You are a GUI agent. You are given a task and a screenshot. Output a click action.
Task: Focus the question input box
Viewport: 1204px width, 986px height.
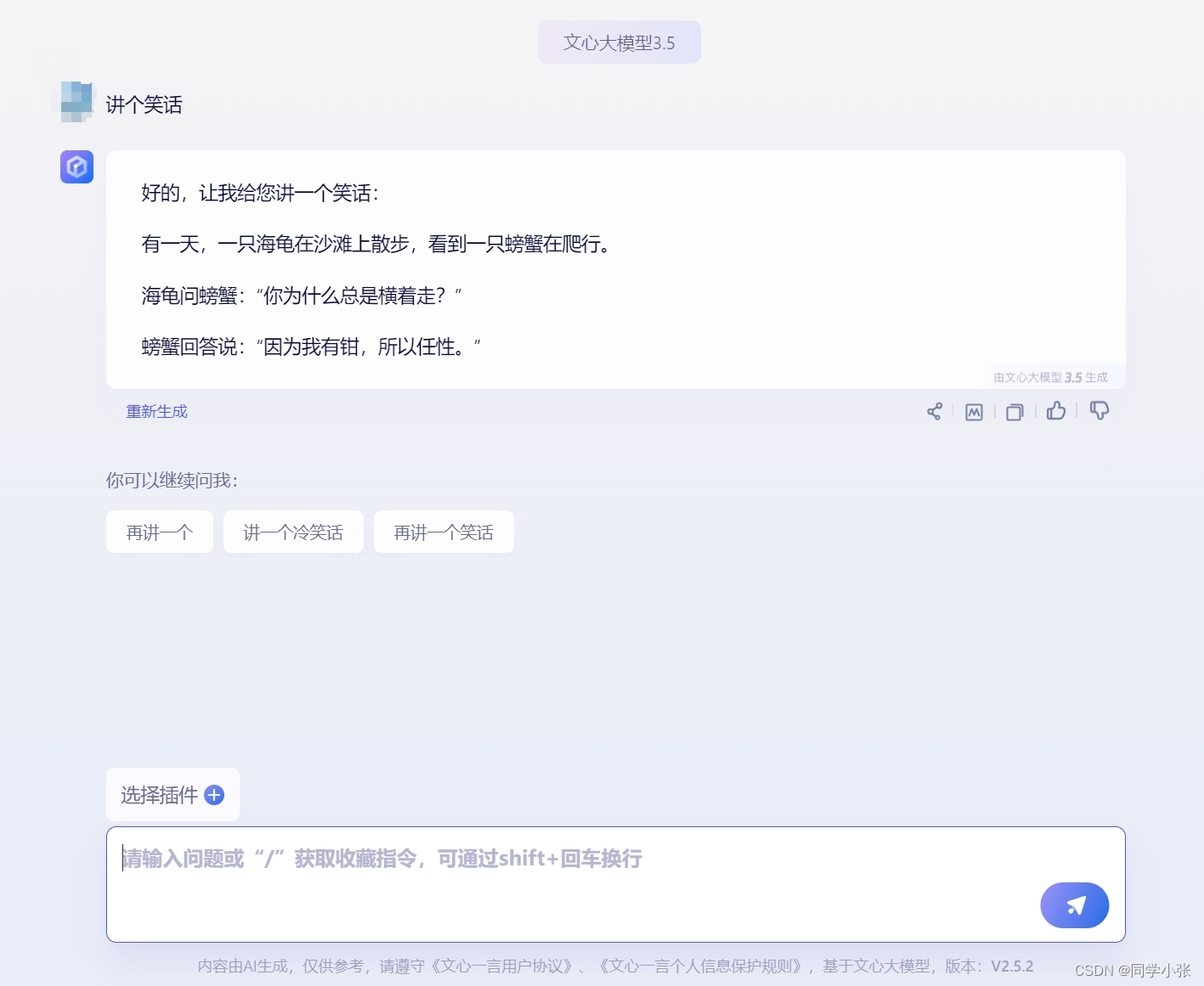(x=616, y=884)
